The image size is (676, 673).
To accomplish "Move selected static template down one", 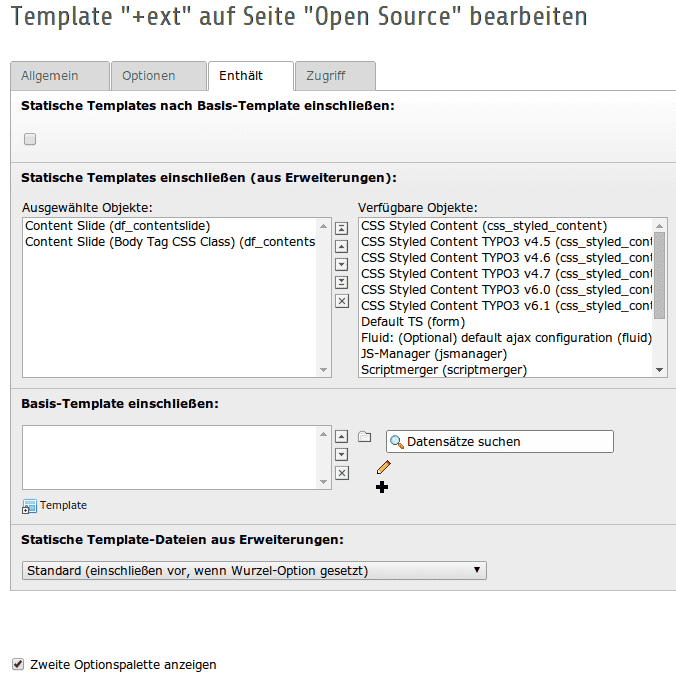I will click(341, 264).
